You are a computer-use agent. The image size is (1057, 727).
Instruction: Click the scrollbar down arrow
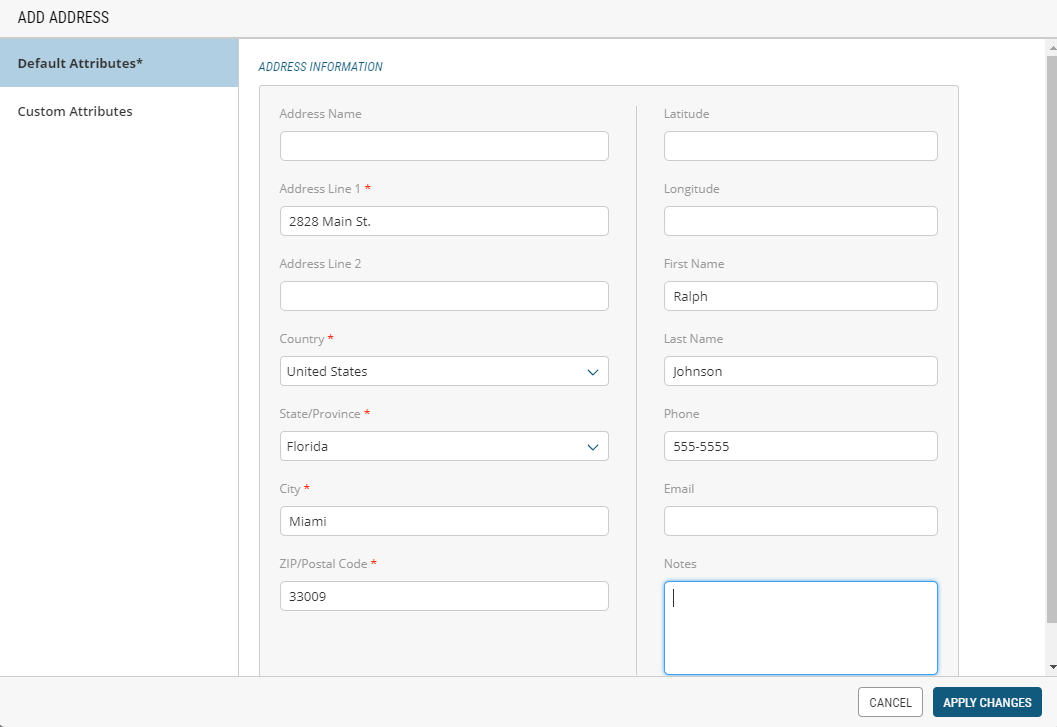pos(1051,667)
